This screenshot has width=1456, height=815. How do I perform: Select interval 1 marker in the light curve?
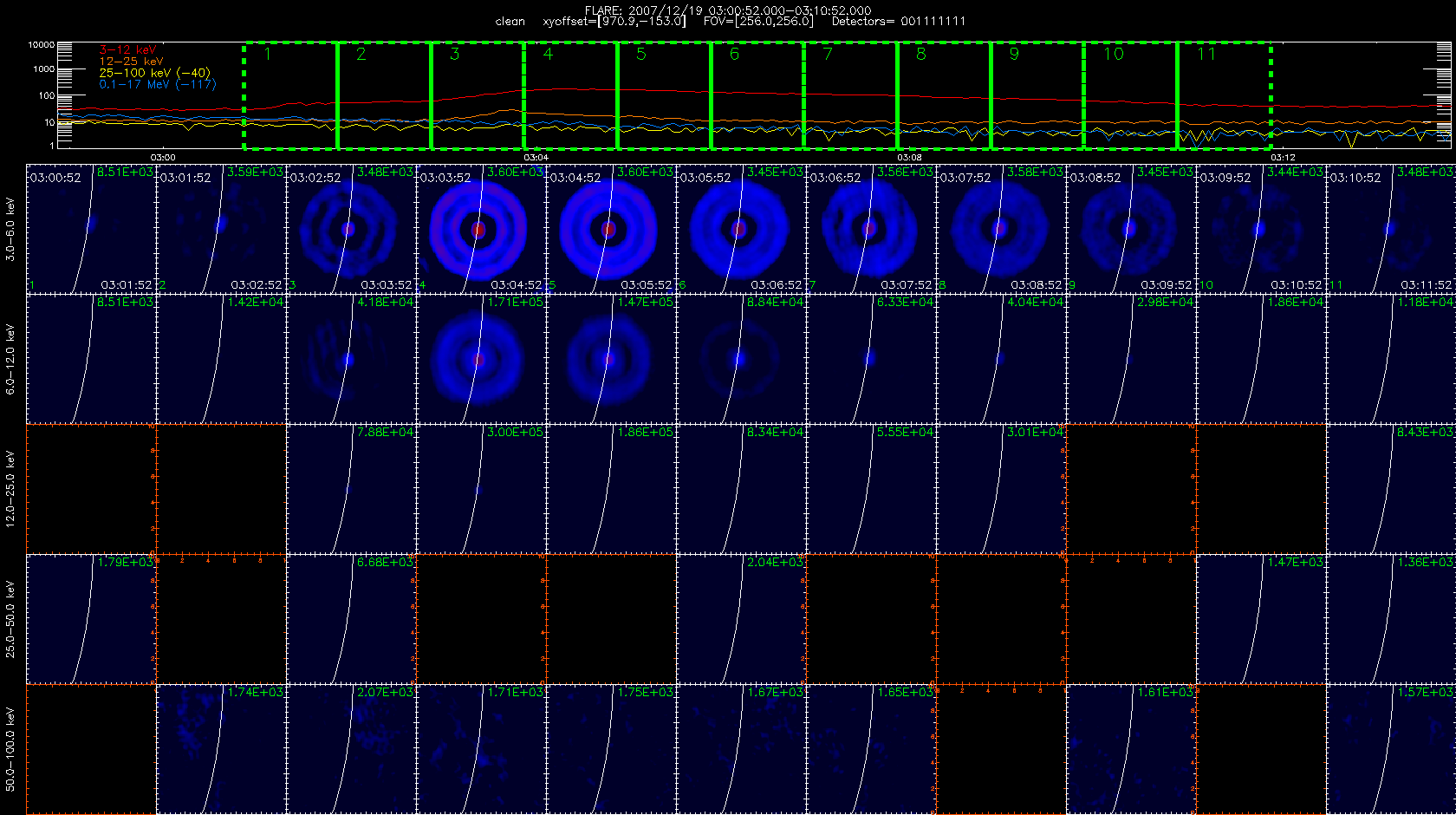coord(268,54)
